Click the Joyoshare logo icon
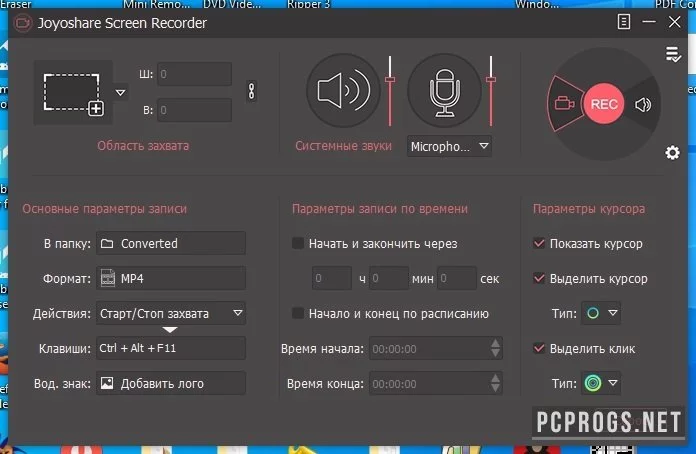This screenshot has height=454, width=696. [x=22, y=23]
